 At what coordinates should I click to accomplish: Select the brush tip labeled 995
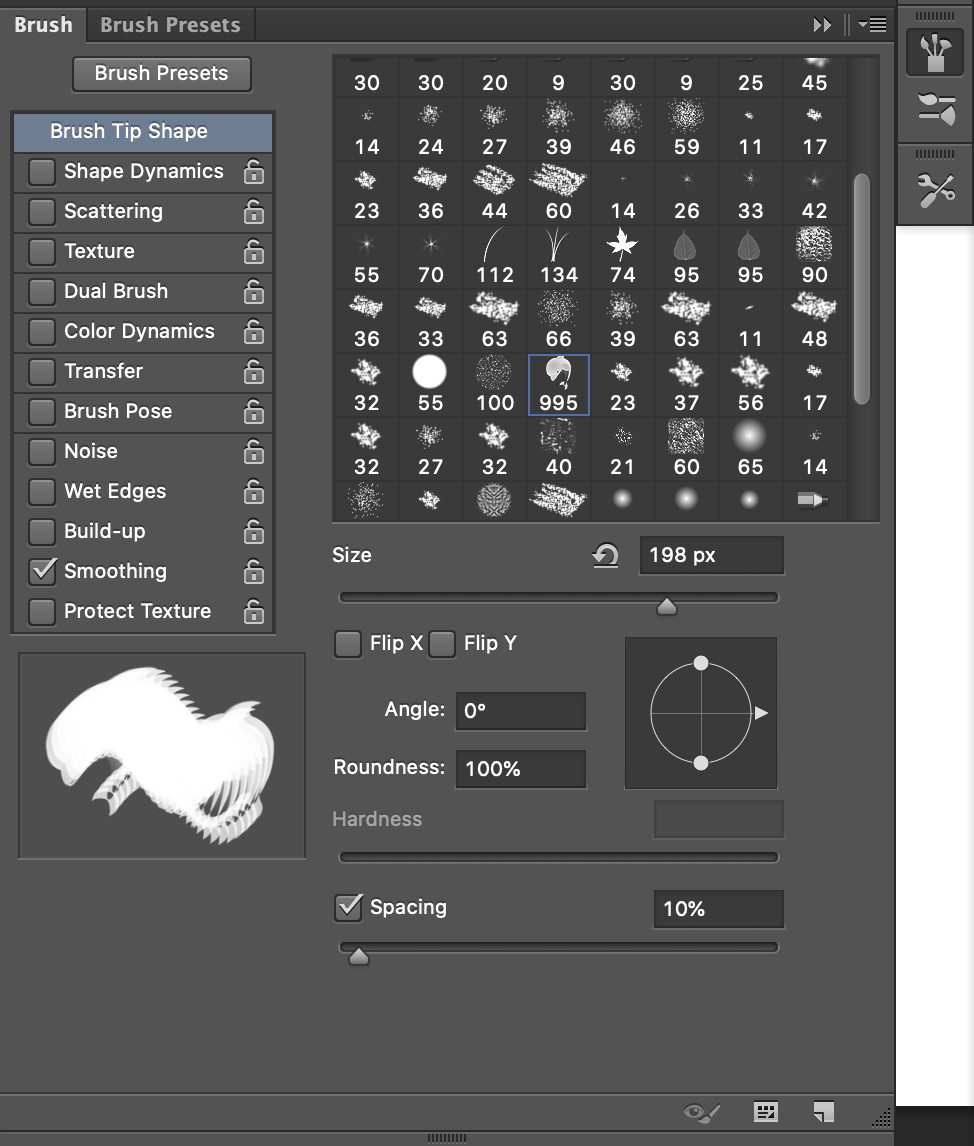pos(558,384)
